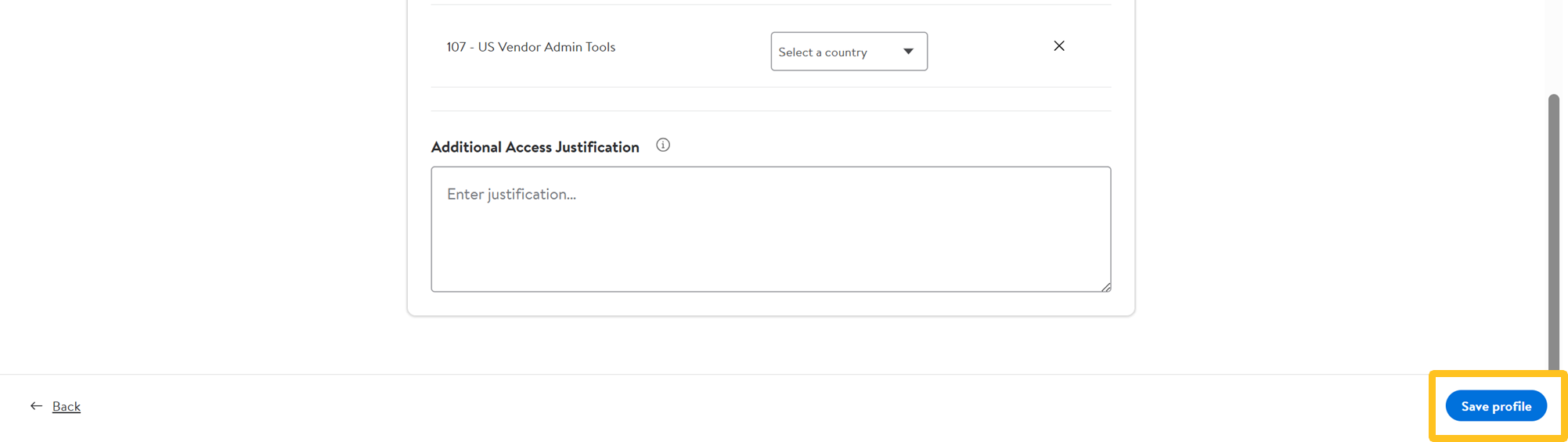Viewport: 1568px width, 442px height.
Task: Click the country dropdown caret arrow
Action: (x=908, y=52)
